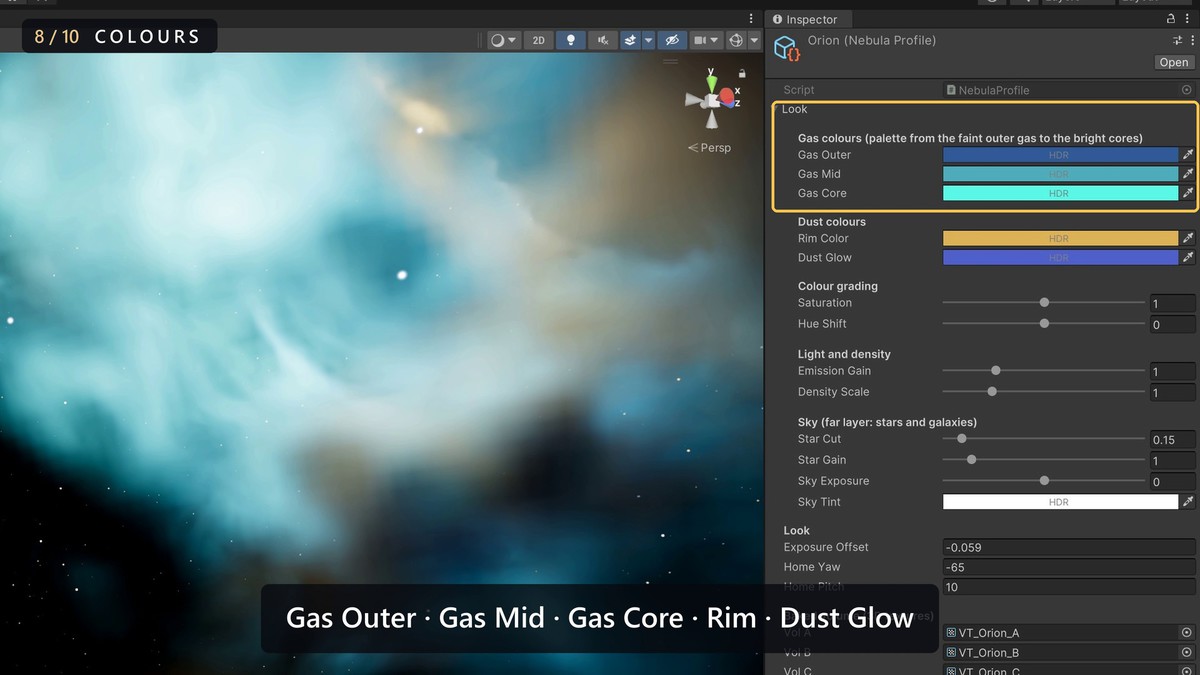Click the Sky Exposure slider handle
1200x675 pixels.
[x=1044, y=481]
